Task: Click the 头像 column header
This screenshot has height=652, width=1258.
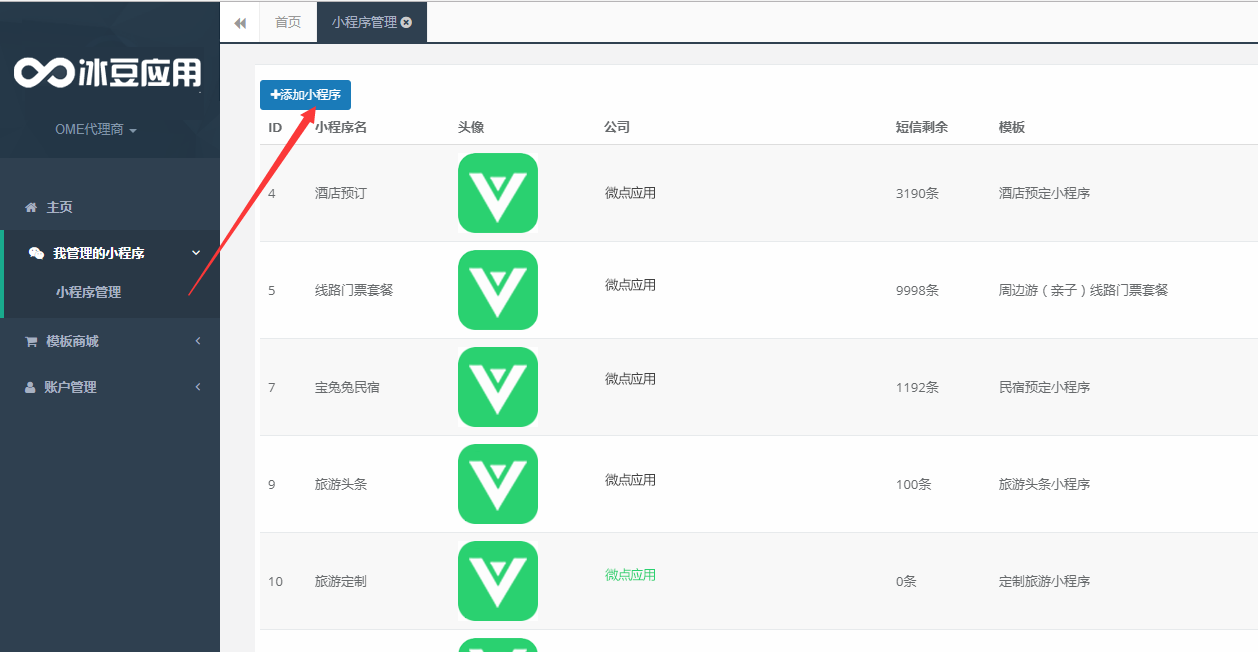Action: (x=471, y=127)
